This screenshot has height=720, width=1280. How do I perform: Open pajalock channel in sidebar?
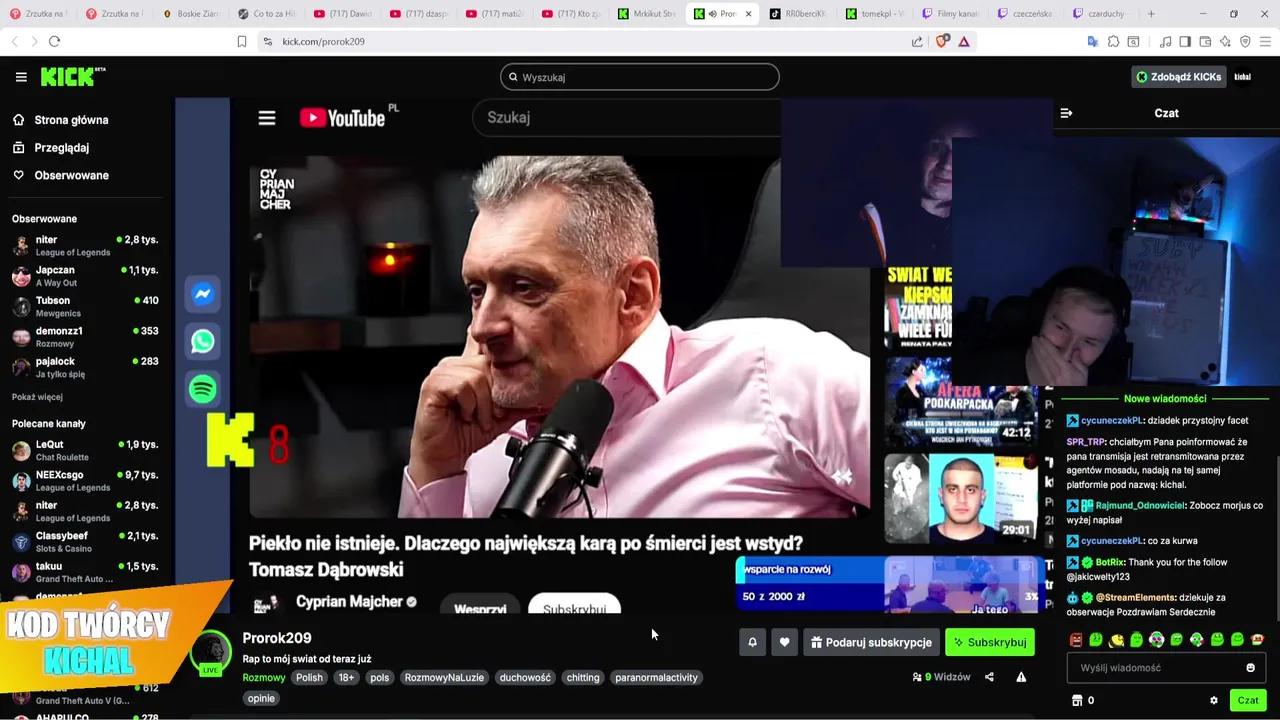coord(85,367)
